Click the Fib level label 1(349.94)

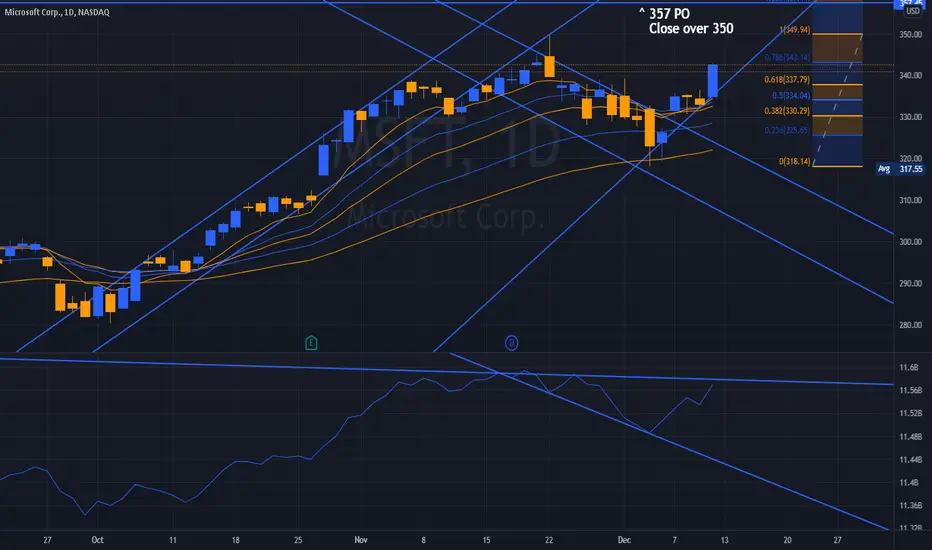[x=795, y=30]
